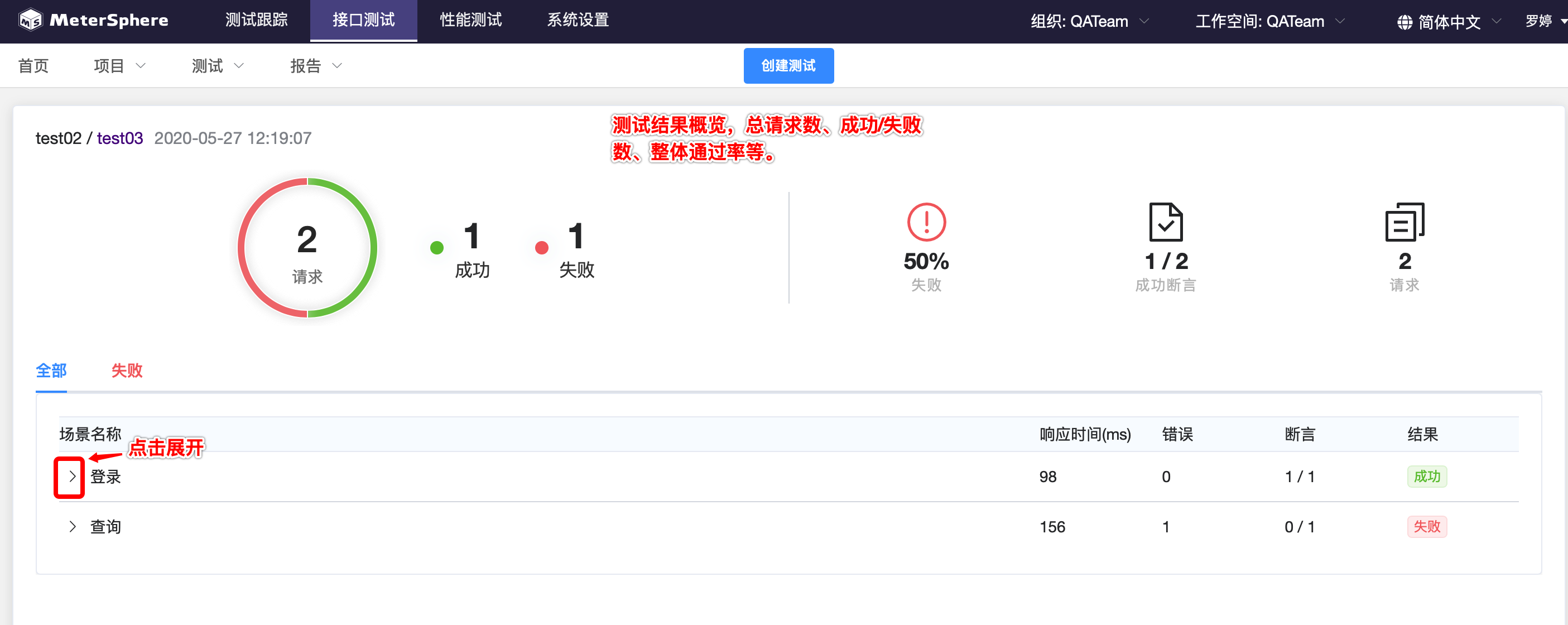
Task: Click the 50% failure rate value
Action: click(x=926, y=261)
